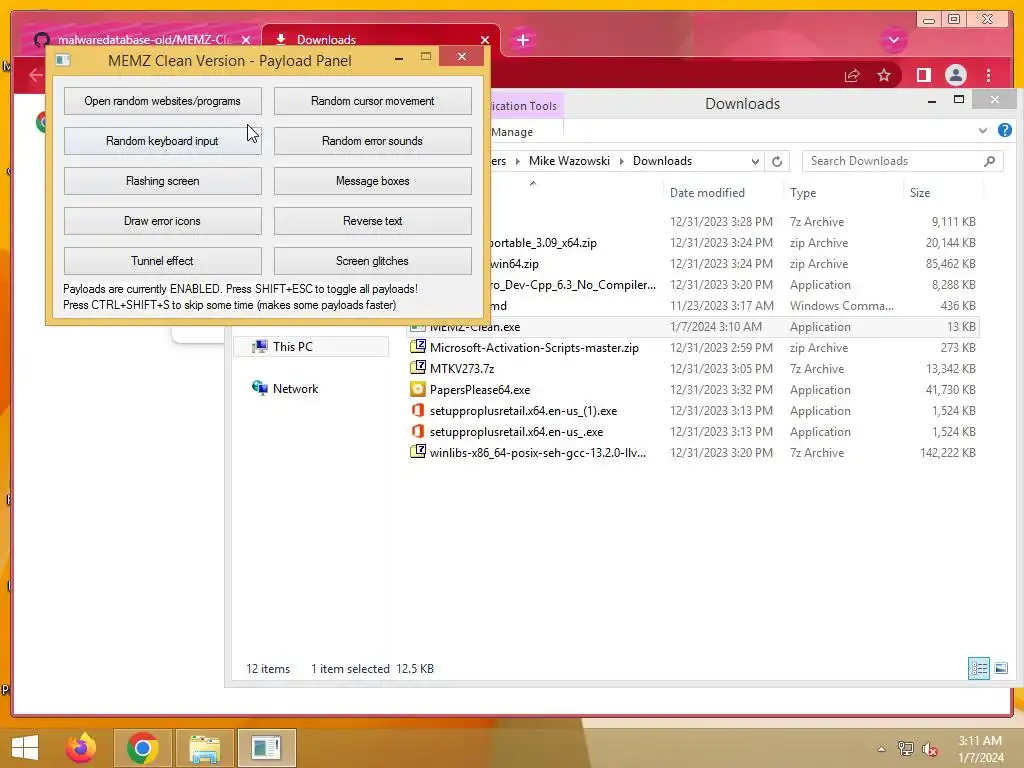Click the share page icon in Chrome
This screenshot has width=1024, height=768.
coord(852,76)
